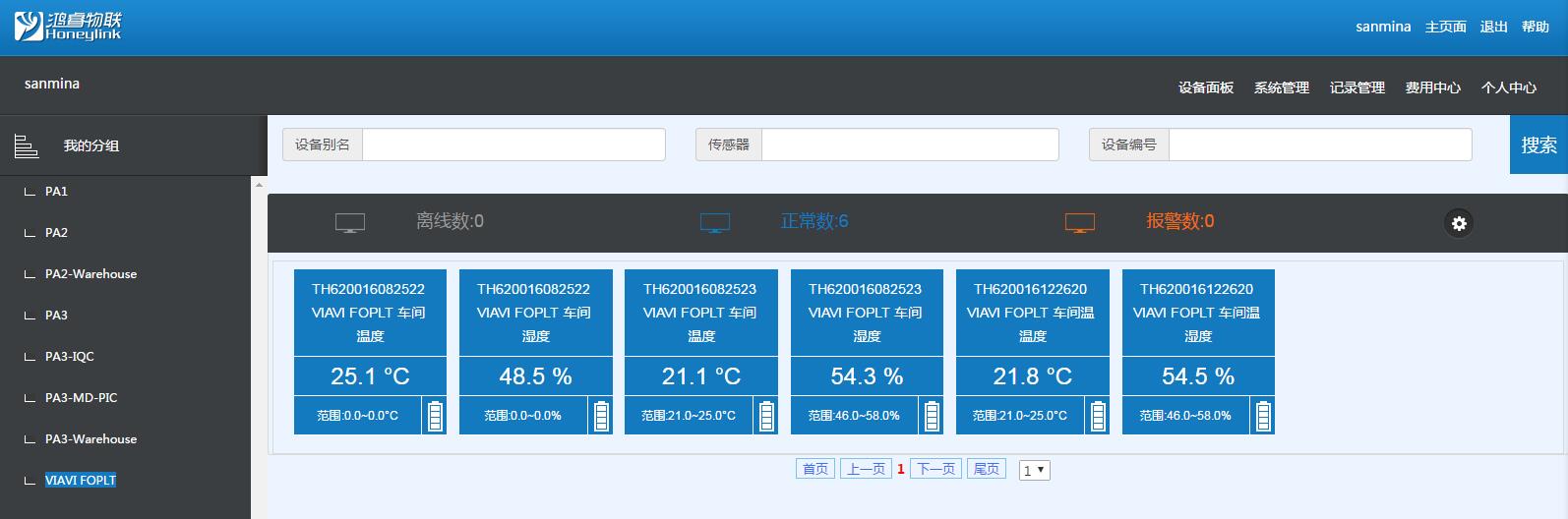
Task: Click 正常数:6 label
Action: [814, 222]
